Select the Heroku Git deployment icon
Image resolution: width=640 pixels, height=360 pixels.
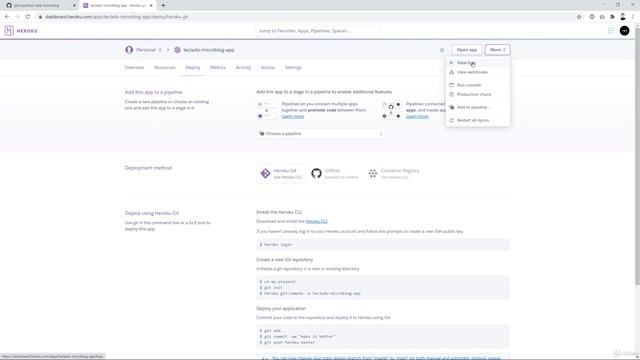(x=265, y=173)
